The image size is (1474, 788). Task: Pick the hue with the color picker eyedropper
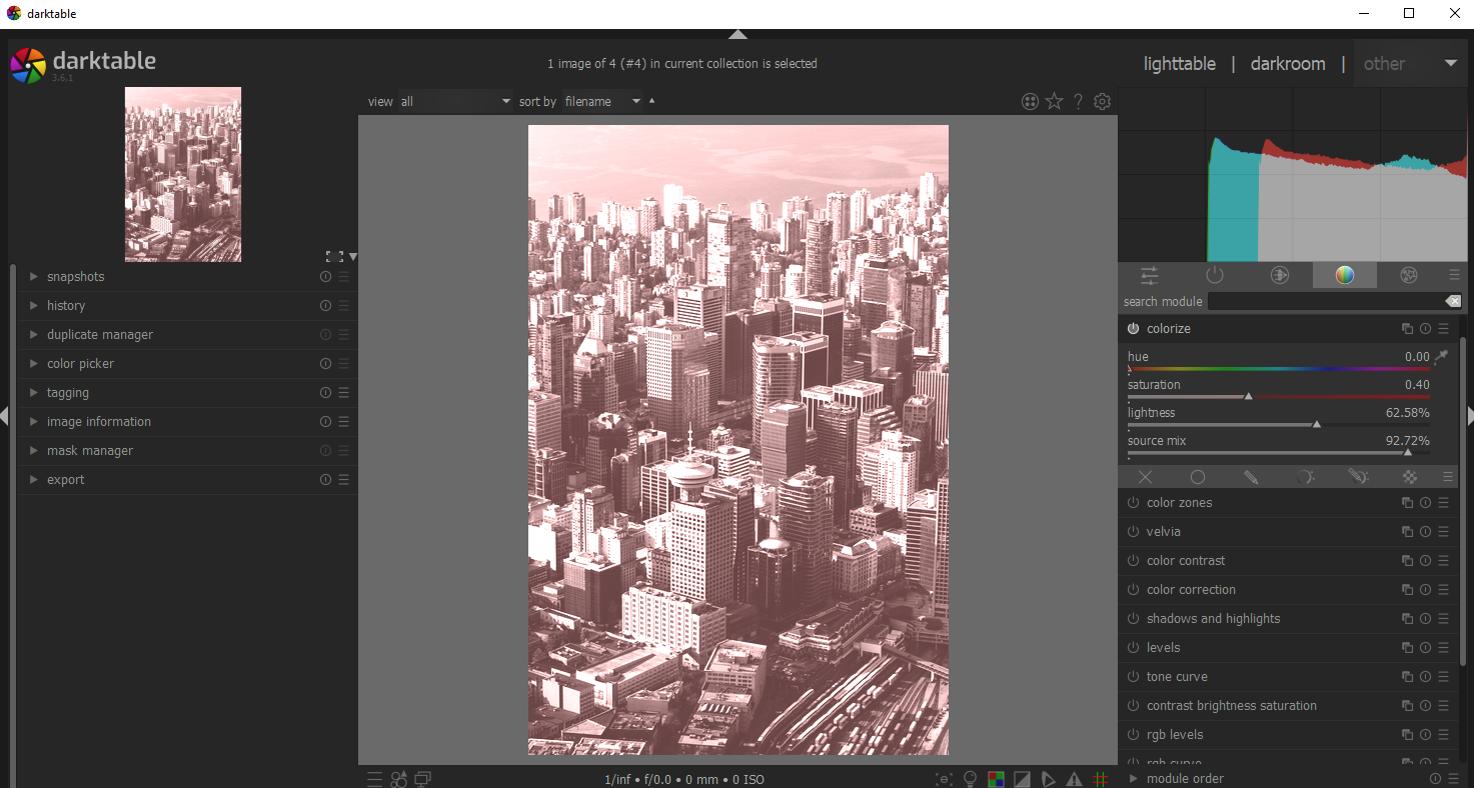coord(1440,356)
